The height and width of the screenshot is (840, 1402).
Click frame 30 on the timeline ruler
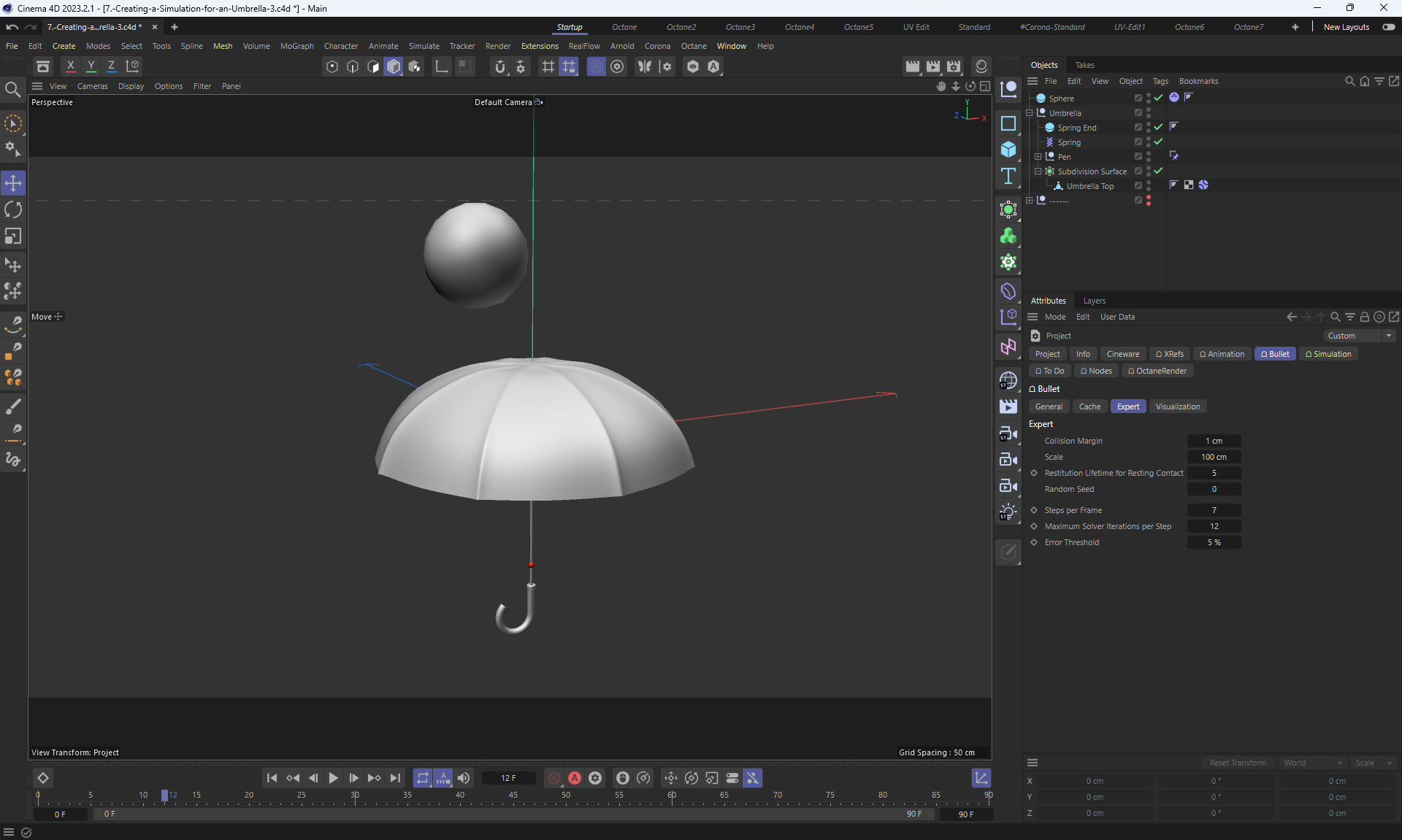pos(355,795)
